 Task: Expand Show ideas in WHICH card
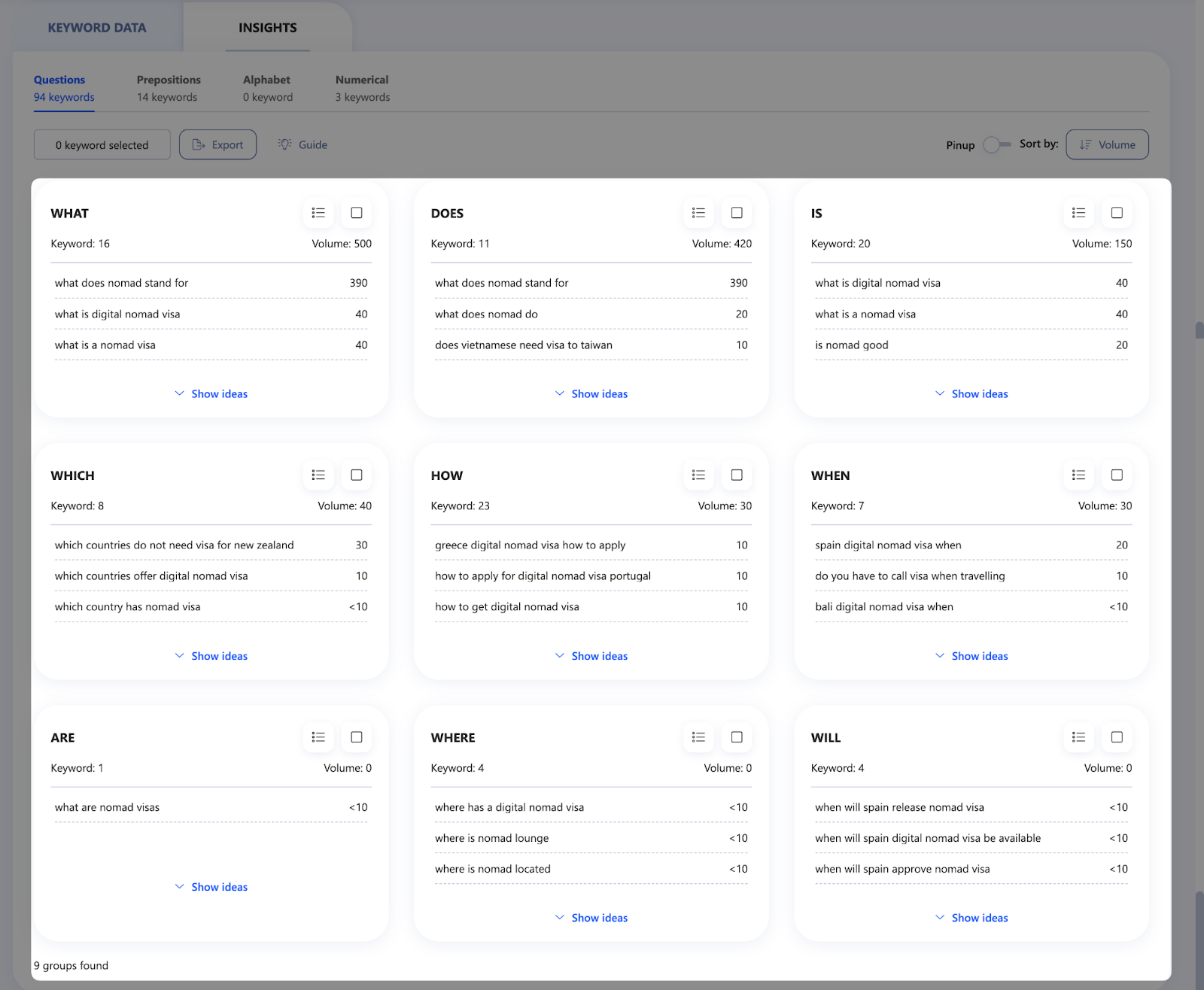[211, 656]
